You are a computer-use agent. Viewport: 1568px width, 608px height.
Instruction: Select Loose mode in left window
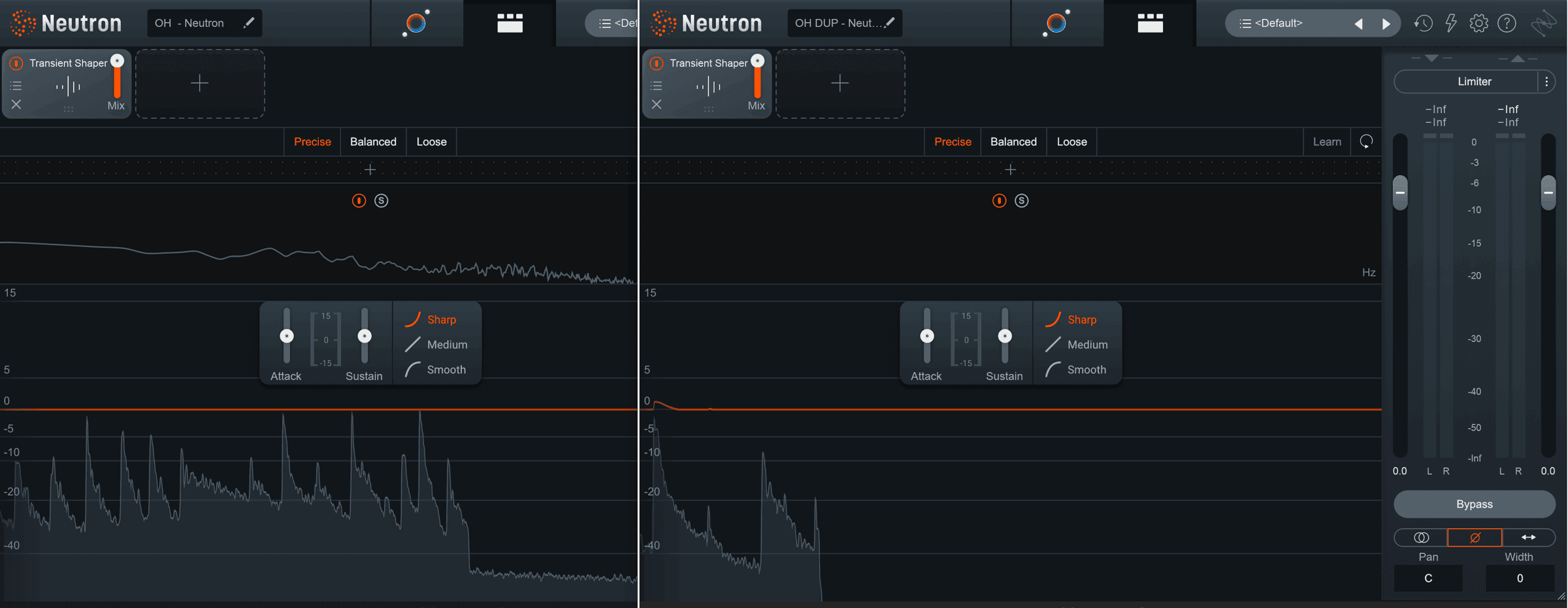tap(431, 142)
